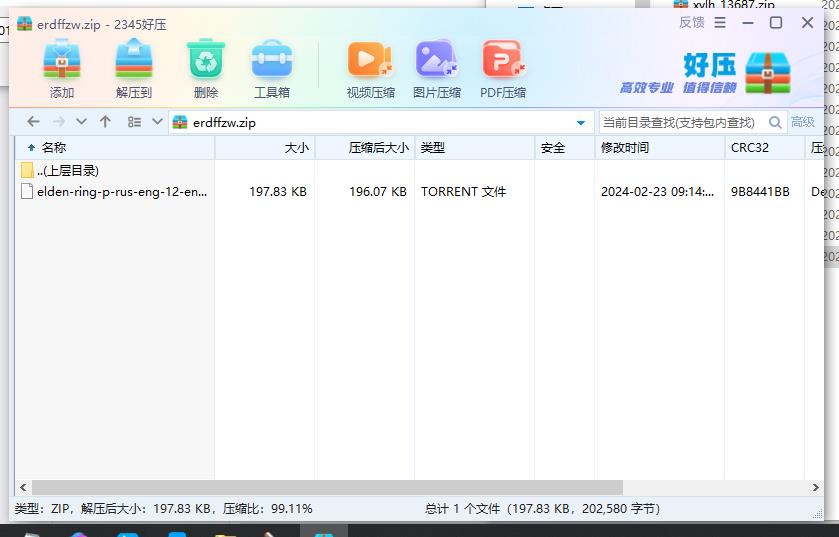Viewport: 839px width, 537px height.
Task: Click the 反馈 feedback link
Action: (691, 22)
